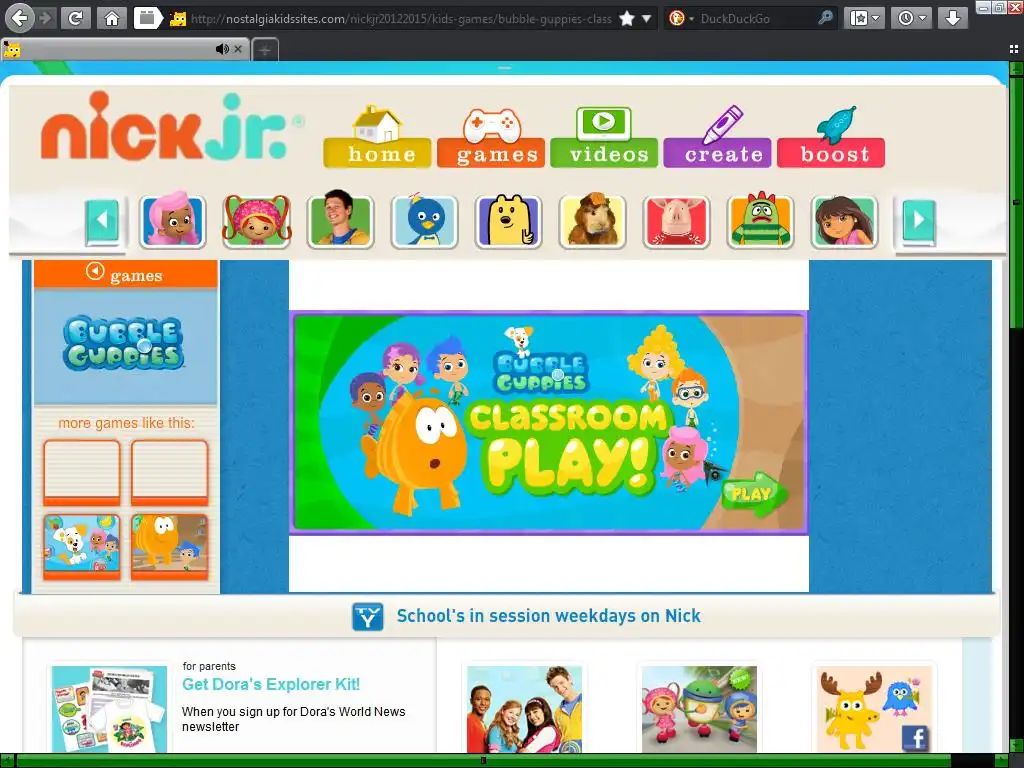Select the Wow Wow Wubbzy yellow icon
Viewport: 1024px width, 768px height.
508,221
